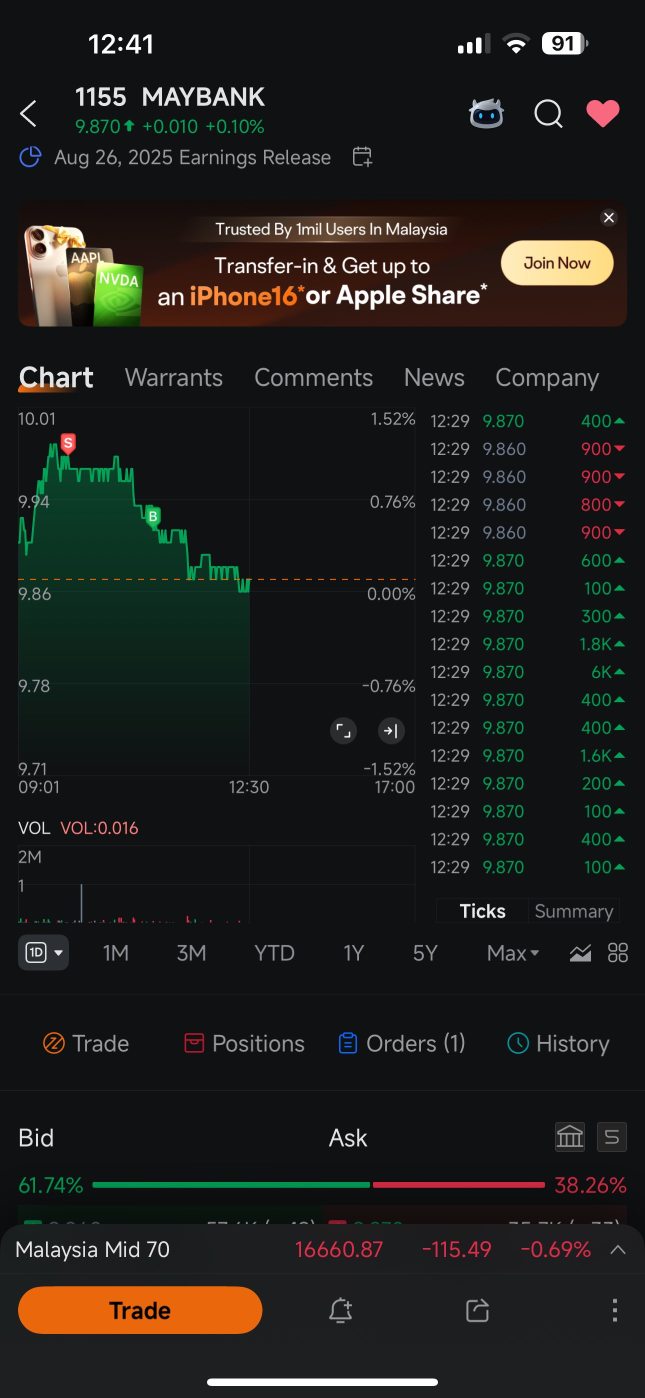The height and width of the screenshot is (1398, 645).
Task: Open the iPhone16 transfer-in banner
Action: click(322, 264)
